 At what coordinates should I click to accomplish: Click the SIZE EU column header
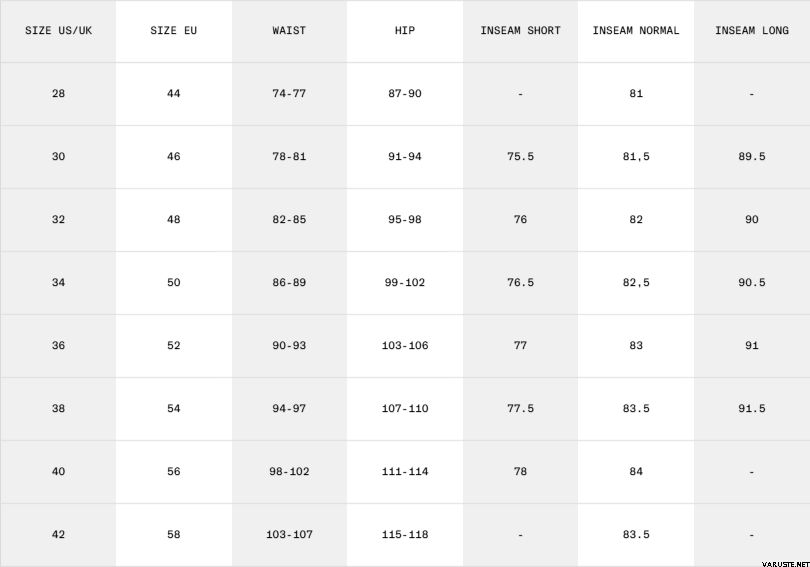click(174, 31)
